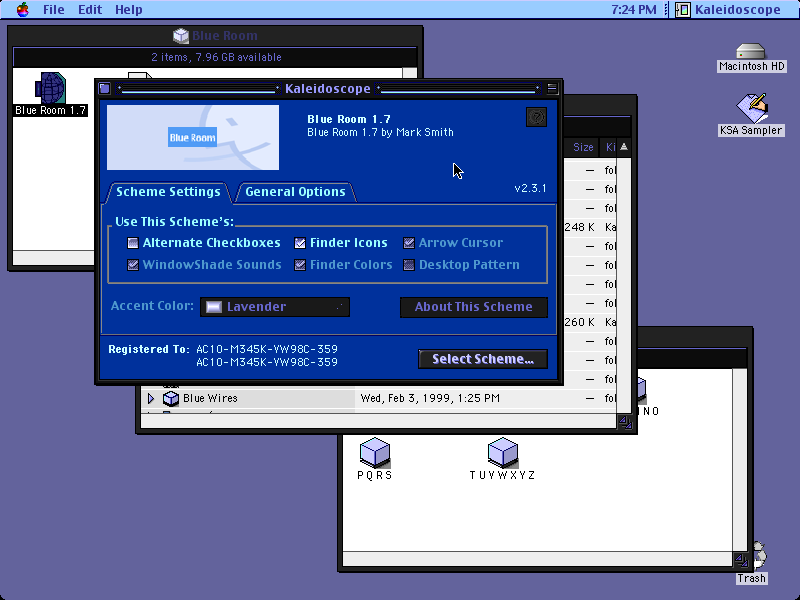Open the Apple menu
Screen dimensions: 800x600
pos(22,9)
